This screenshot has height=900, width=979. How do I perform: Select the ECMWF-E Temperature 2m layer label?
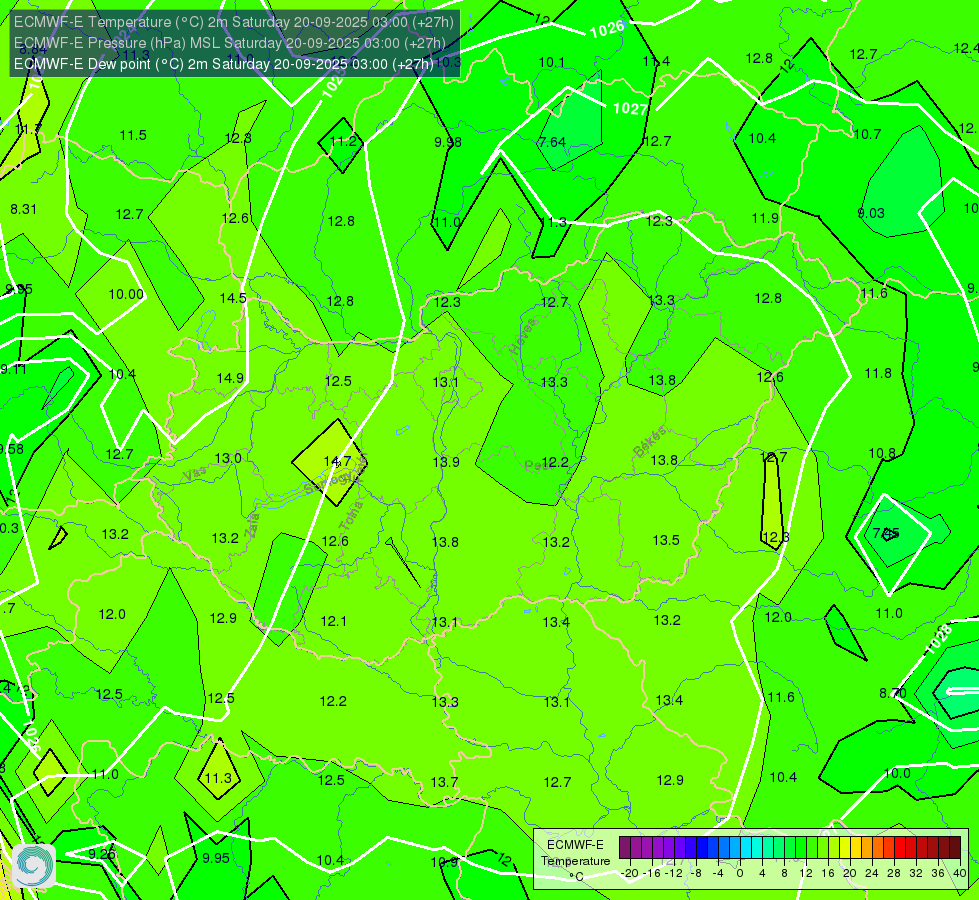(x=234, y=22)
